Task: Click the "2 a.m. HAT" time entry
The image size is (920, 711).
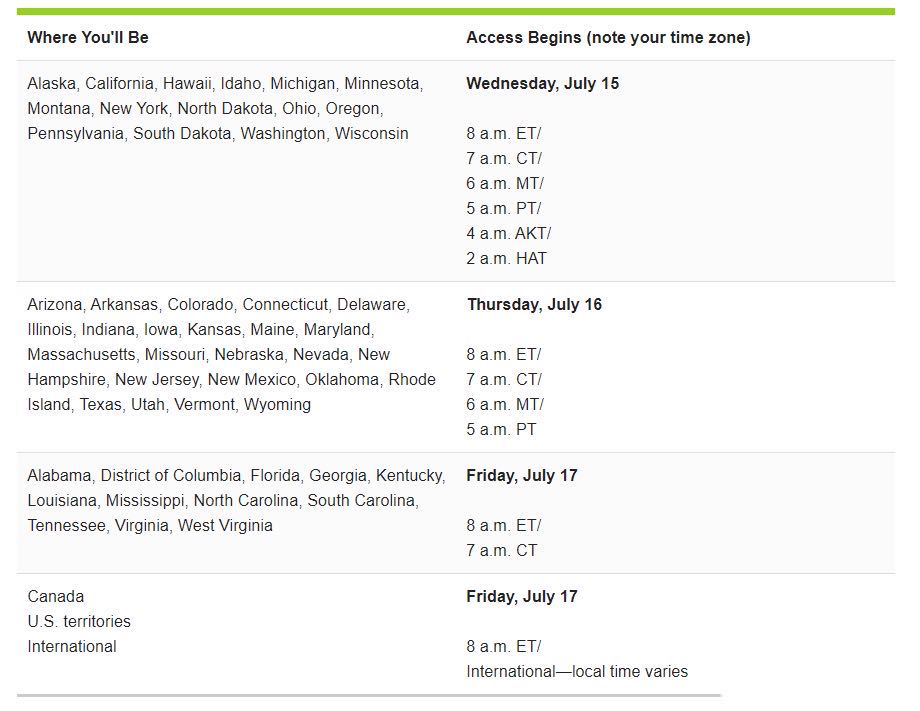Action: [x=506, y=259]
